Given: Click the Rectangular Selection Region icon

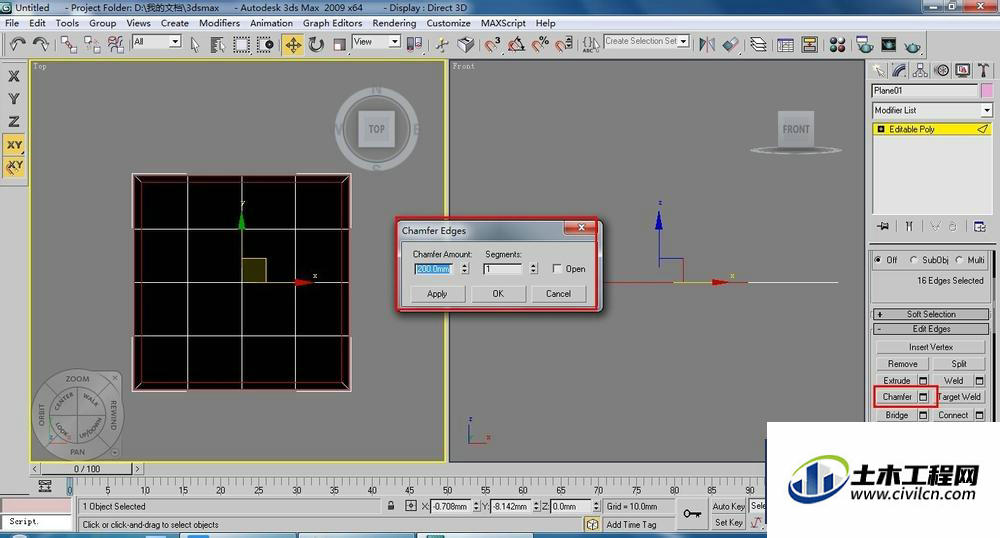Looking at the screenshot, I should 242,45.
